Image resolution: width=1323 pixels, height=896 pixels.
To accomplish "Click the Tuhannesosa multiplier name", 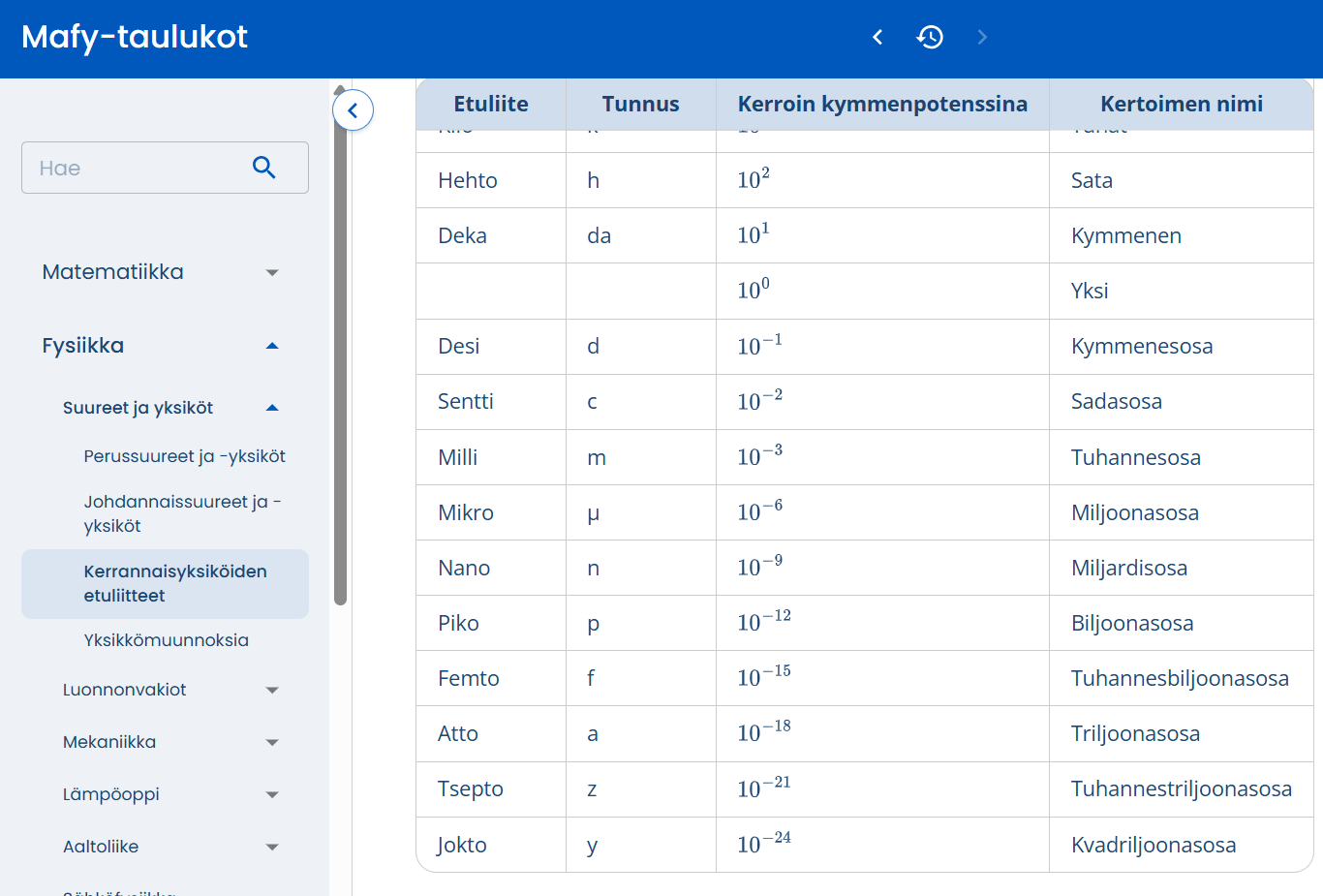I will 1136,457.
